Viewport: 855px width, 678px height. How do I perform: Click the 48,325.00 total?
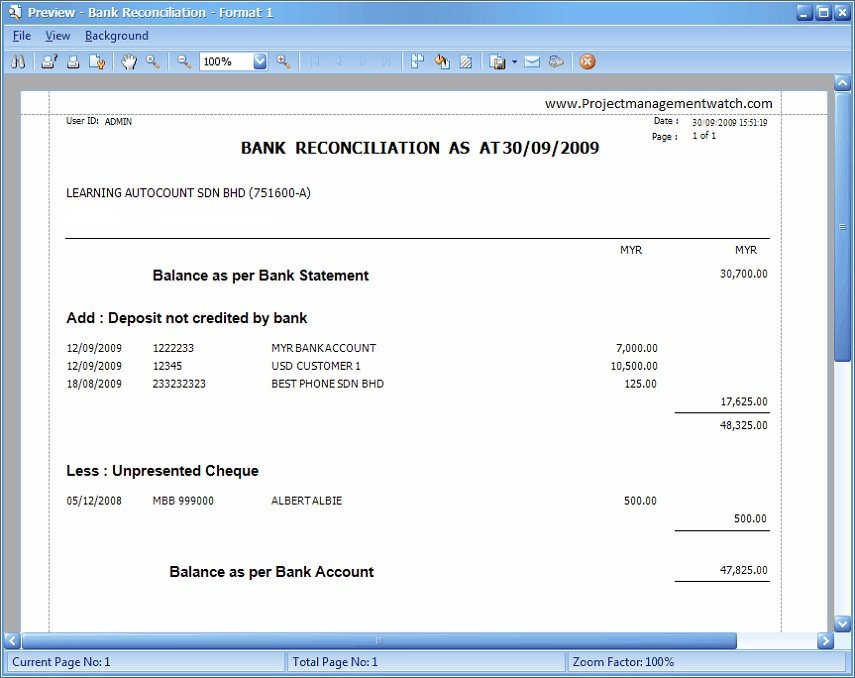click(x=744, y=425)
